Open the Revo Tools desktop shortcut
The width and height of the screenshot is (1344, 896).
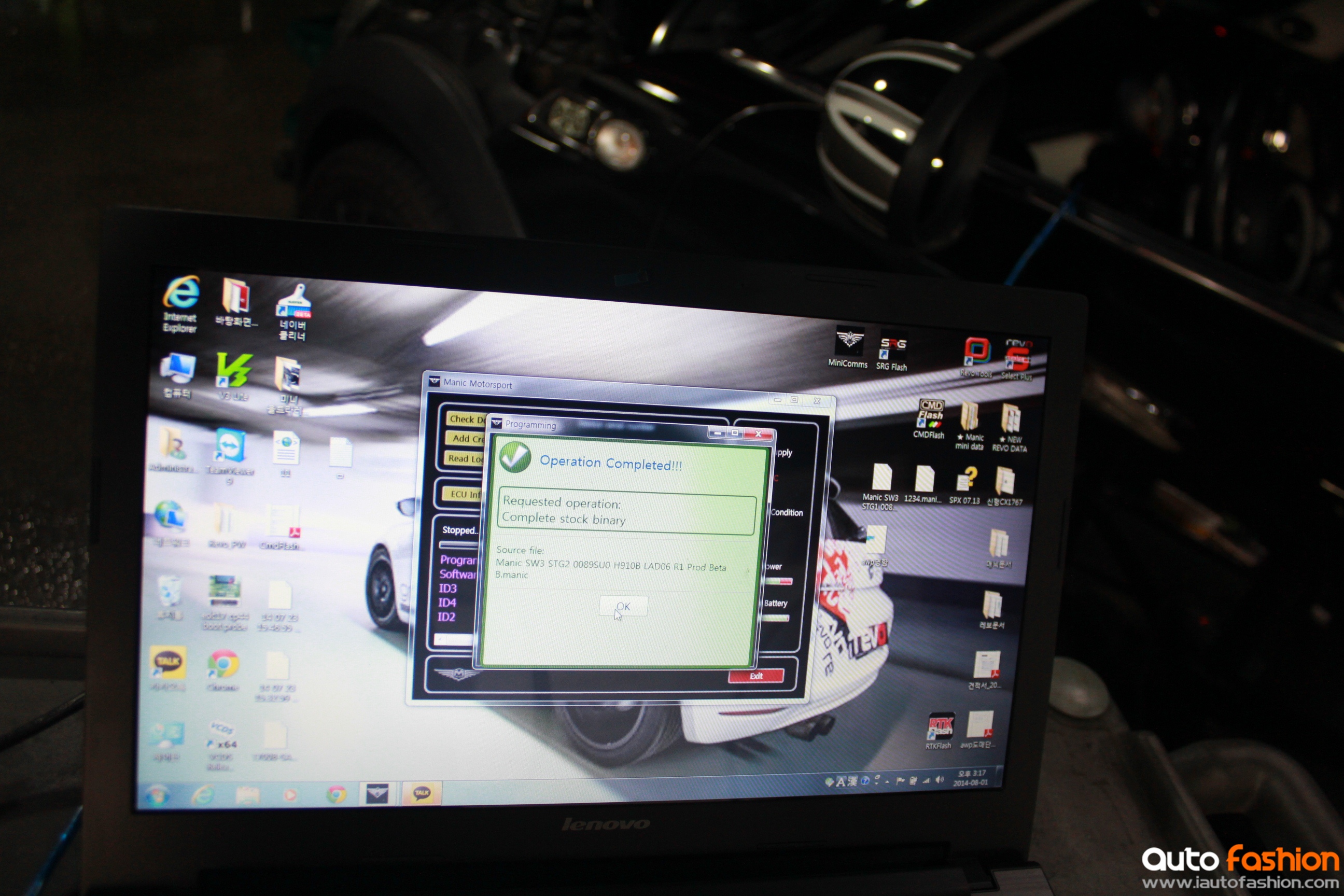[976, 357]
